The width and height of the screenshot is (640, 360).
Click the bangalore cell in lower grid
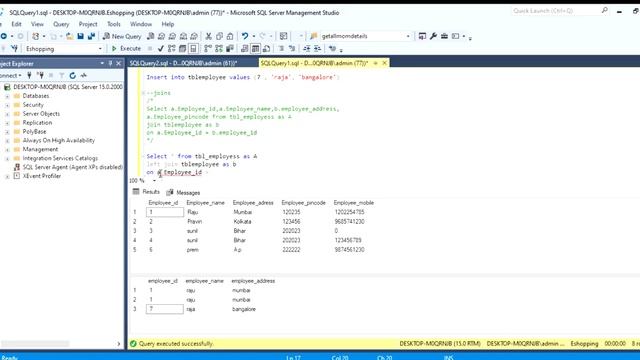(244, 309)
